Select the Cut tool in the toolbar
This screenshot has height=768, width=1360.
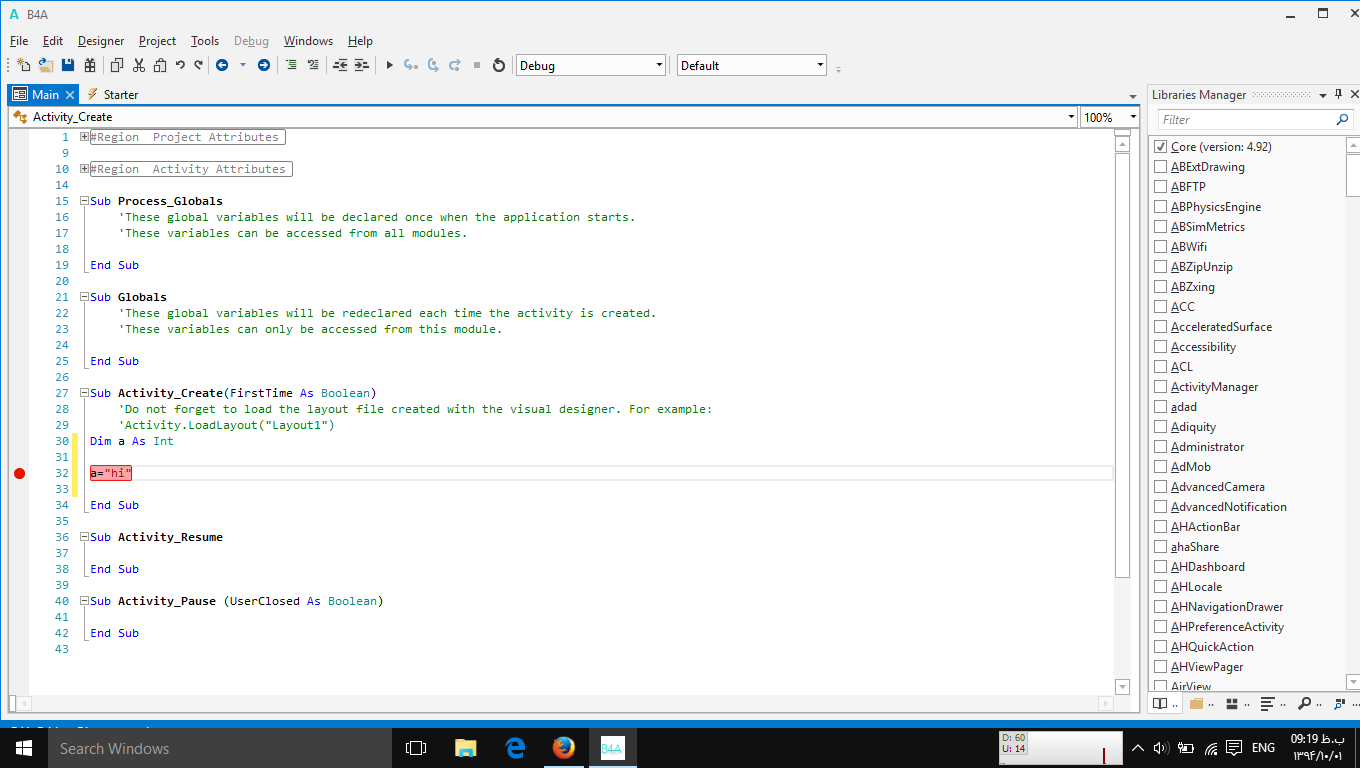tap(138, 64)
